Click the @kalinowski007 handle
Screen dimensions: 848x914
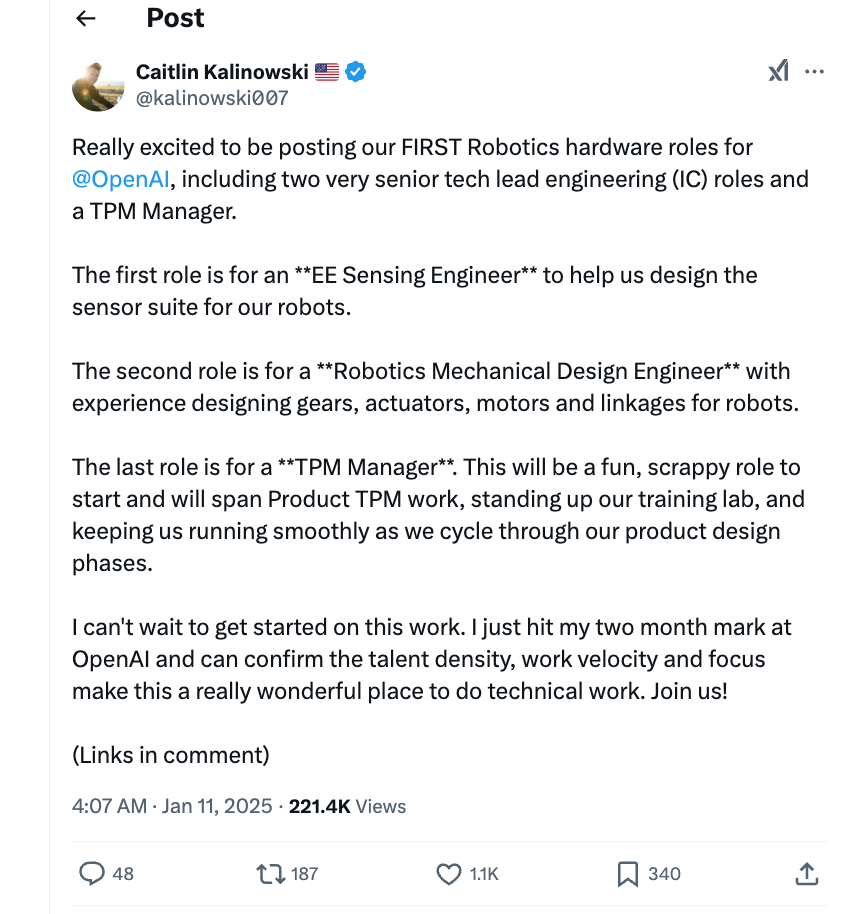point(211,97)
